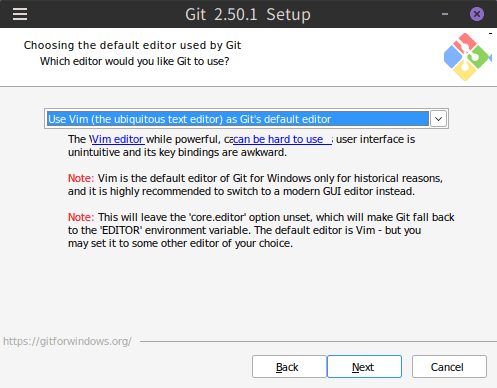Click 'Which editor would you like Git to use?' text

(x=135, y=61)
